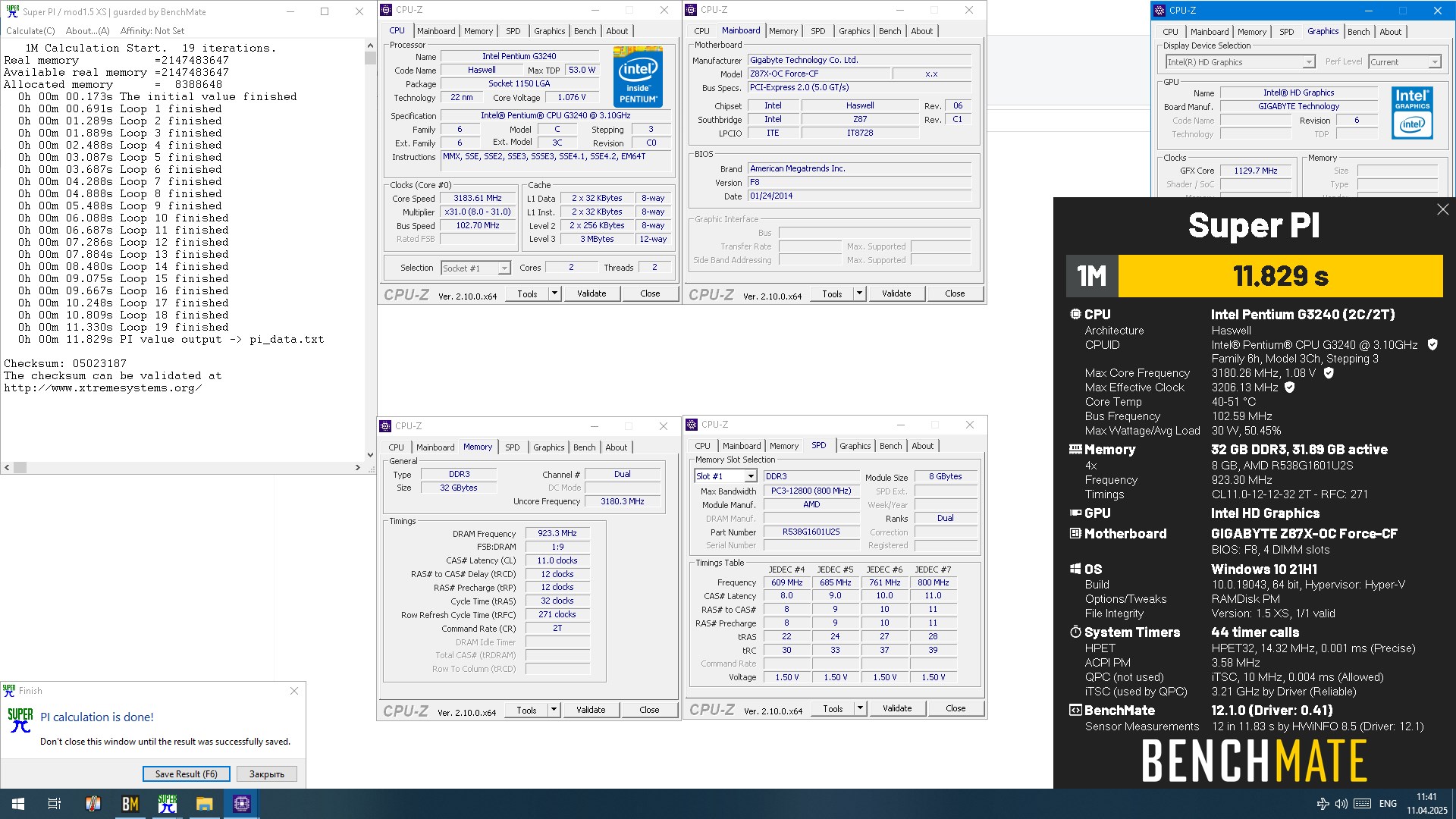
Task: Click Super PI vertical scrollbar up arrow
Action: [x=370, y=45]
